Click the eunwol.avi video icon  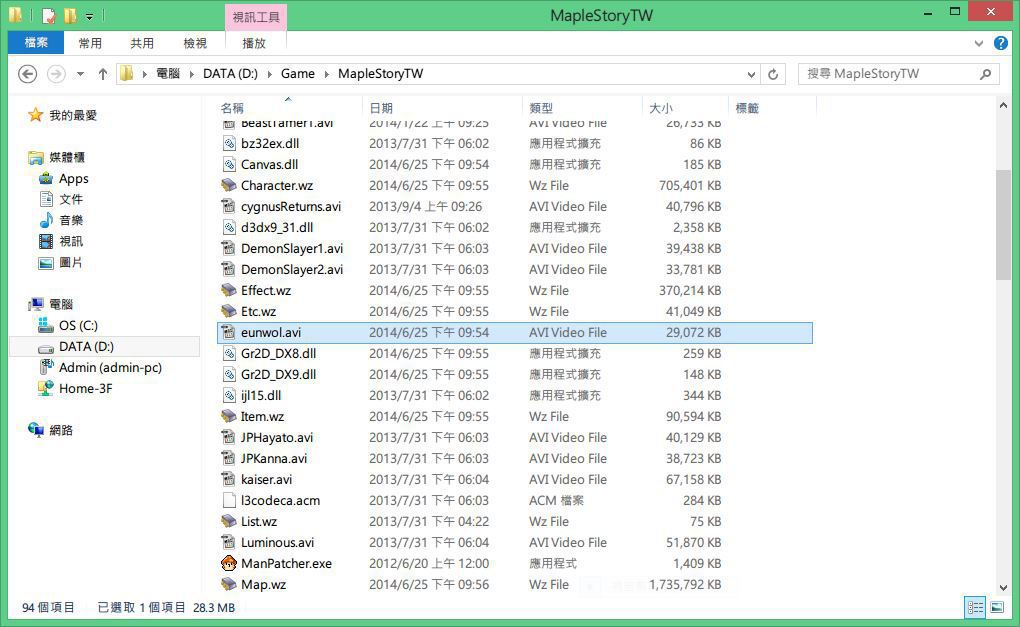click(229, 332)
